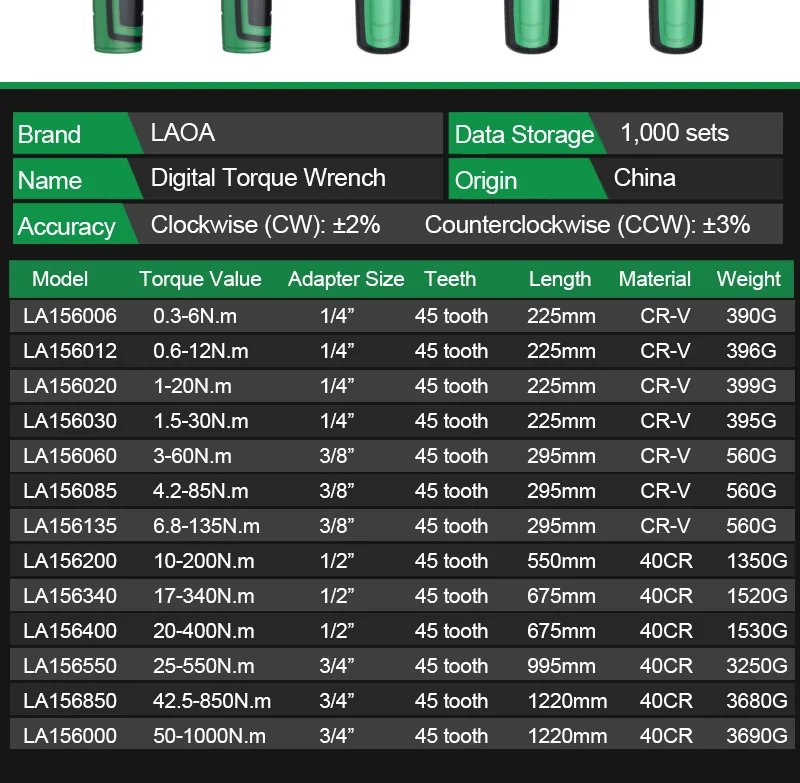The width and height of the screenshot is (800, 783).
Task: Select model LA156400 cell
Action: point(70,631)
